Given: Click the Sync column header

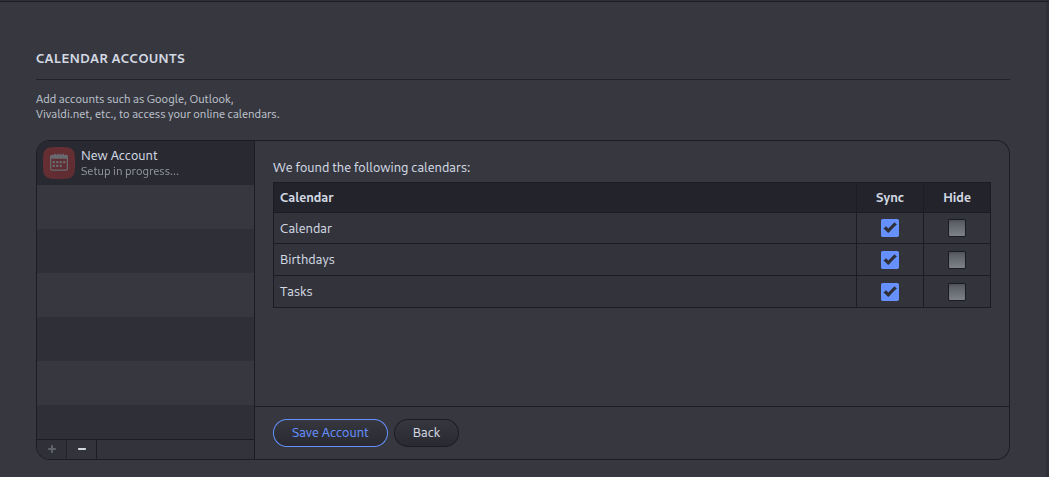Looking at the screenshot, I should tap(890, 197).
